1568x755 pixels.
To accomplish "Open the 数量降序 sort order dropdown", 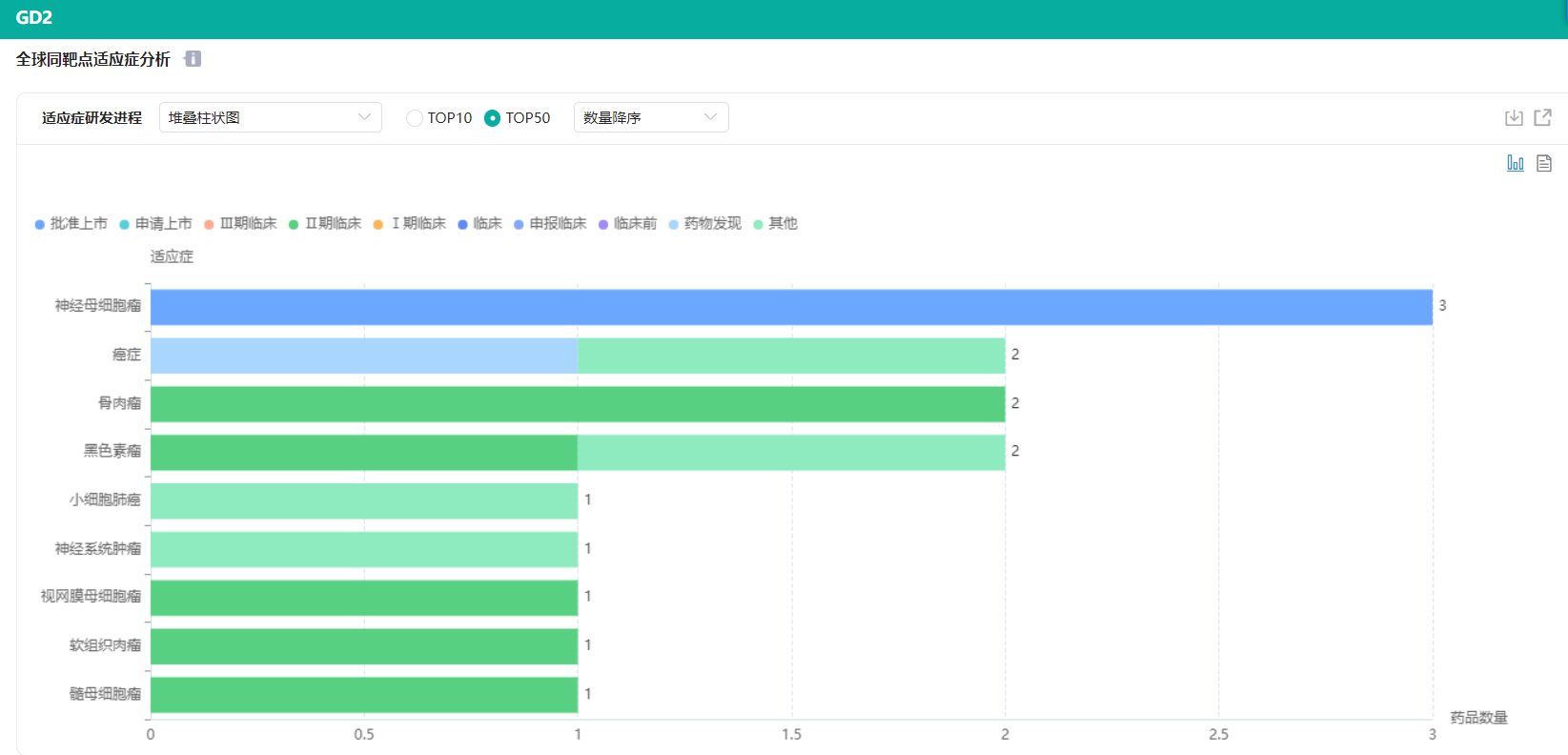I will pyautogui.click(x=650, y=117).
